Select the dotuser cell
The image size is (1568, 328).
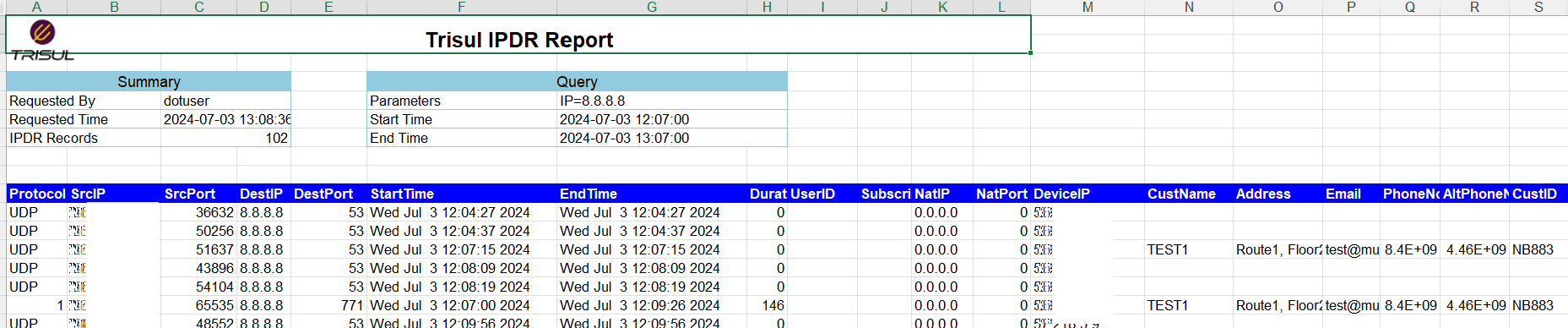[225, 101]
